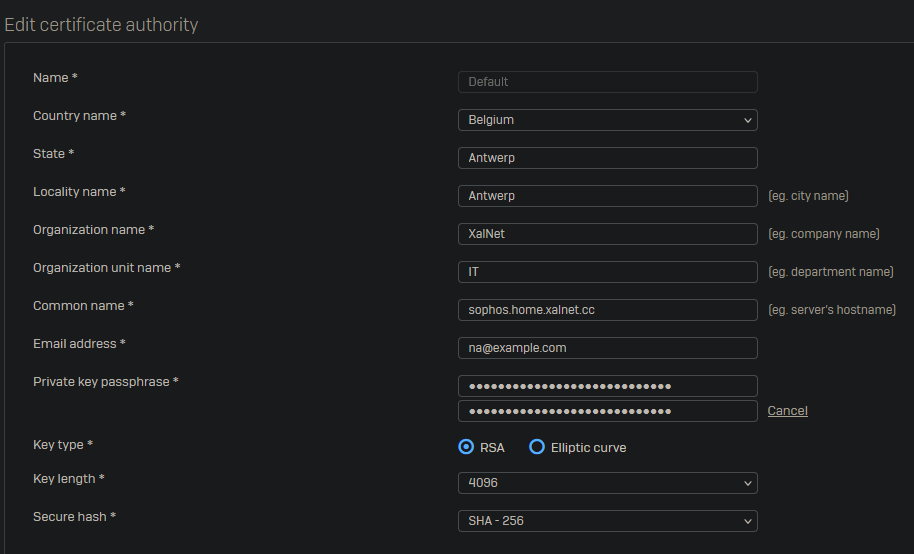Click the Edit certificate authority heading
The height and width of the screenshot is (554, 914).
pyautogui.click(x=101, y=24)
